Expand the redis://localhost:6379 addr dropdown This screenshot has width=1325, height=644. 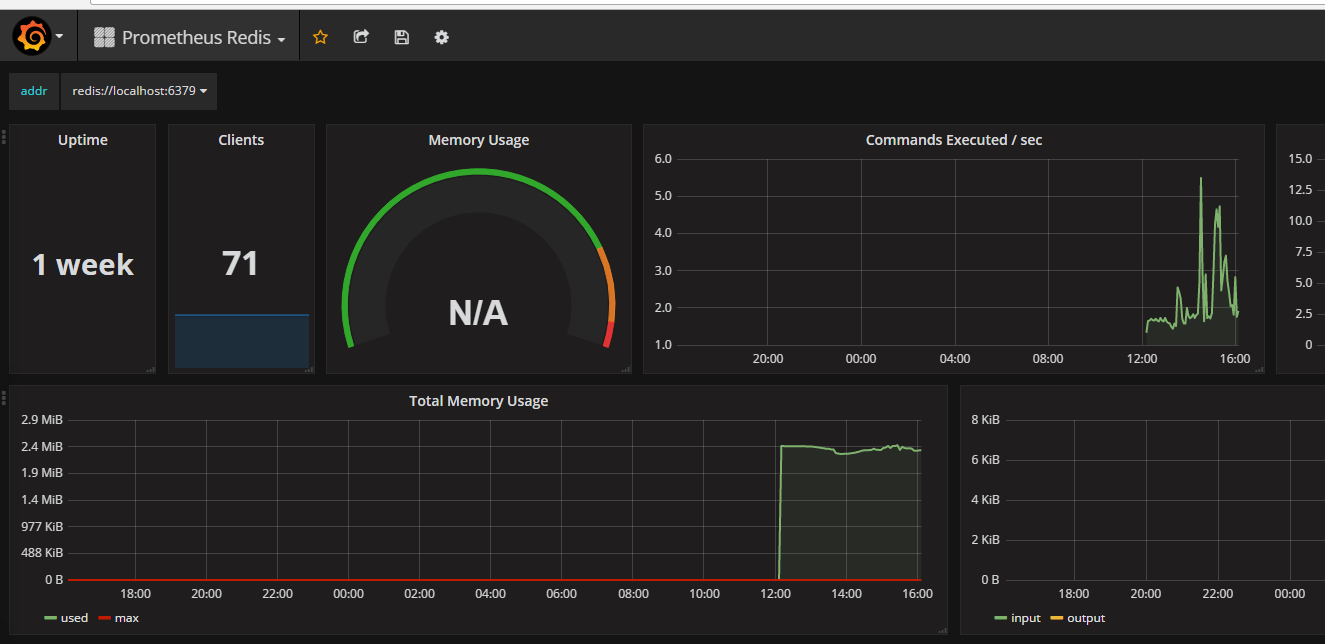coord(139,91)
